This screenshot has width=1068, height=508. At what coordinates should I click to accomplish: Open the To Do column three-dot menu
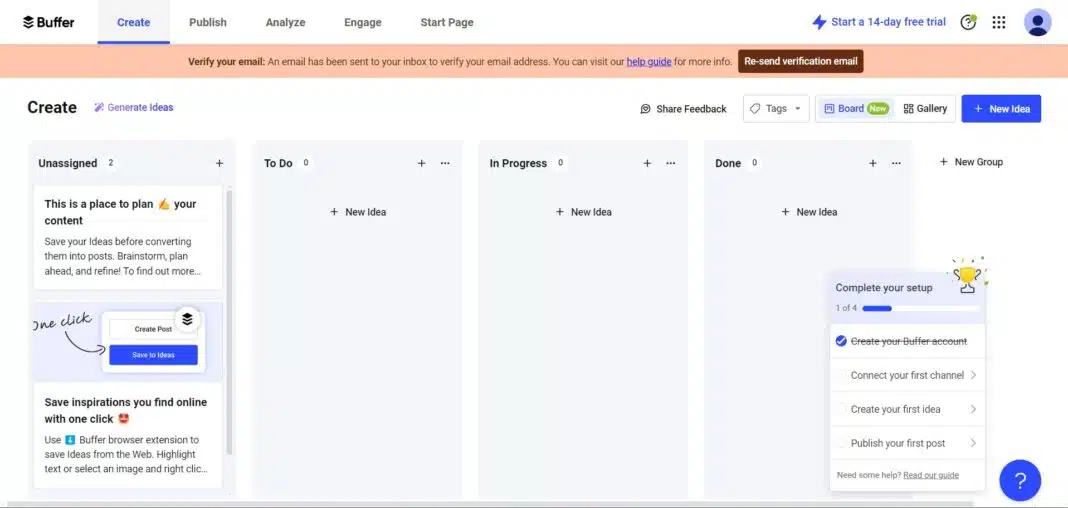tap(445, 163)
